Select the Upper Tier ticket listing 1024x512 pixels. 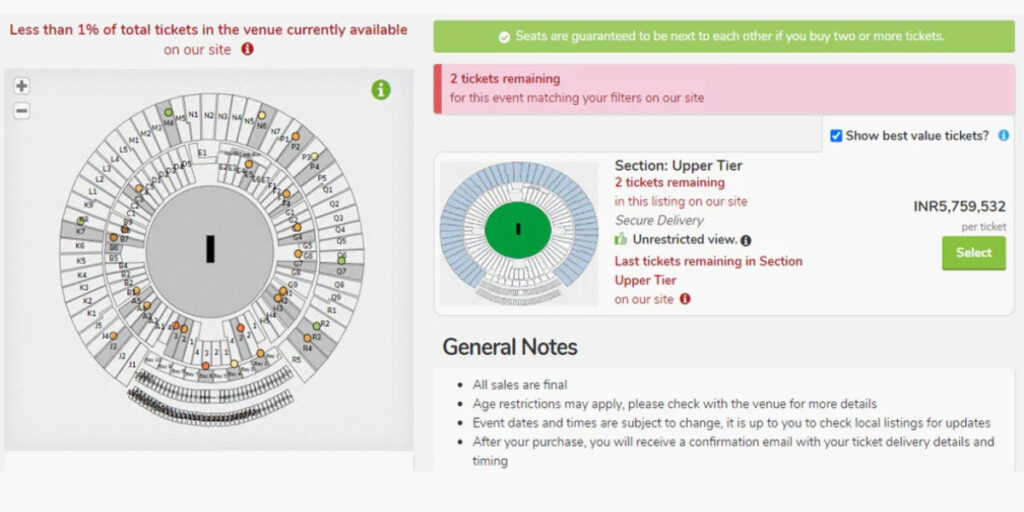pyautogui.click(x=973, y=253)
